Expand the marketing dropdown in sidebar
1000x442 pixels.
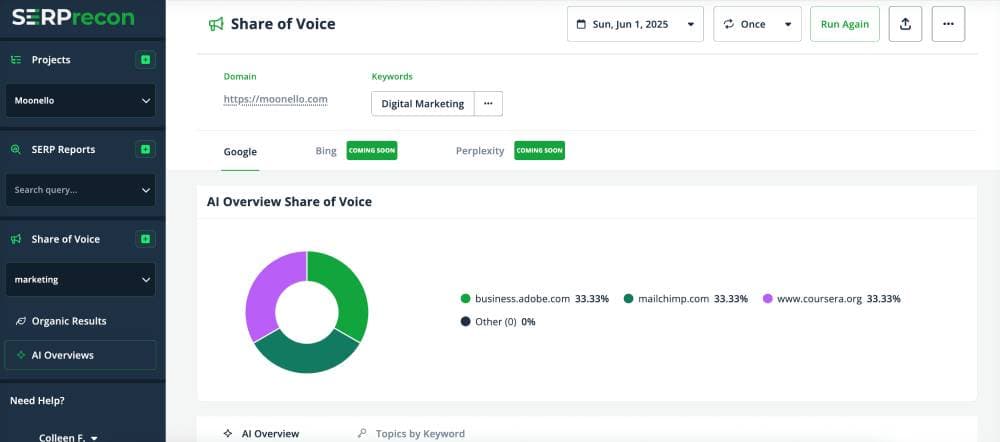[x=80, y=280]
